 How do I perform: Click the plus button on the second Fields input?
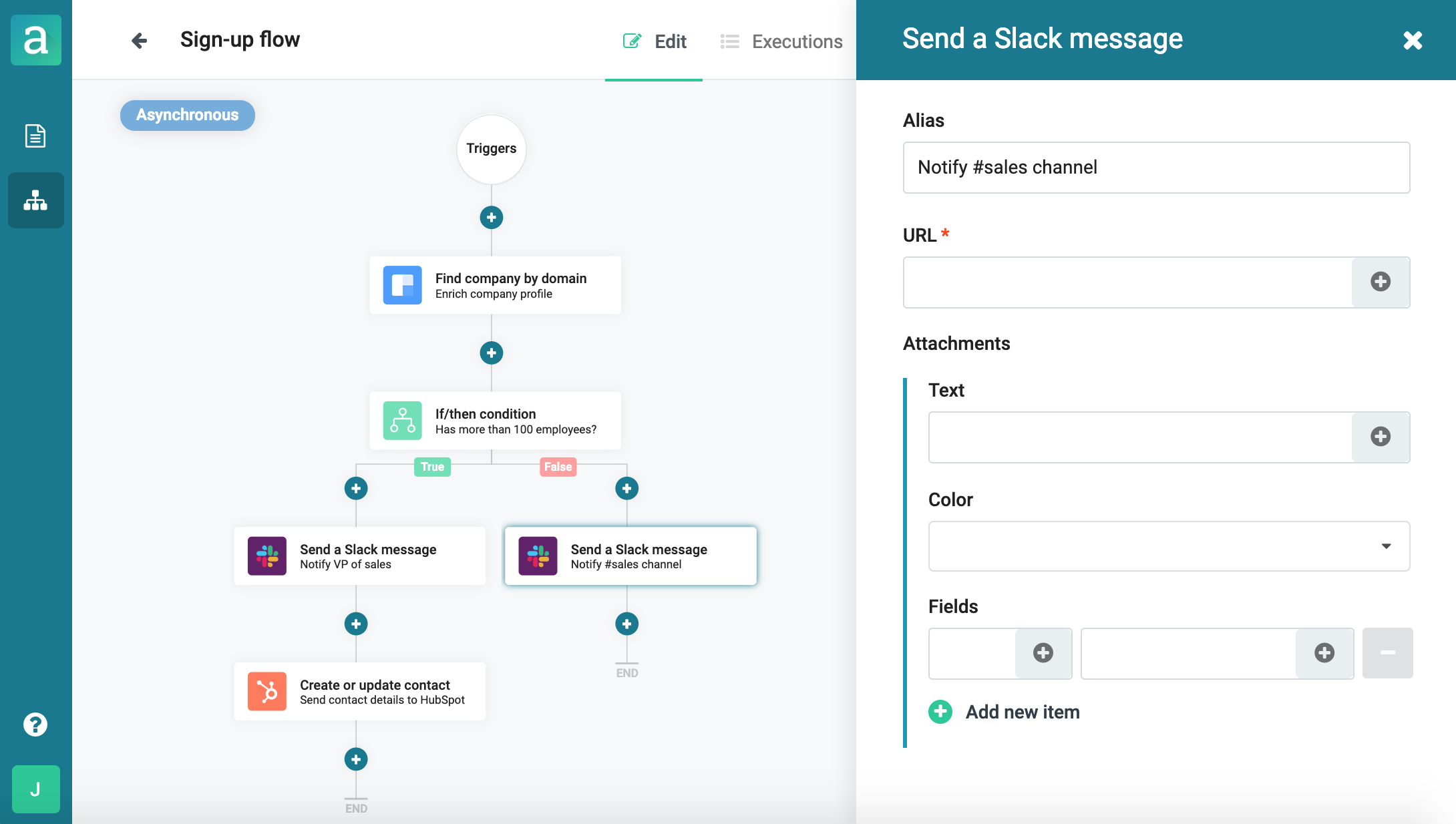pos(1324,654)
